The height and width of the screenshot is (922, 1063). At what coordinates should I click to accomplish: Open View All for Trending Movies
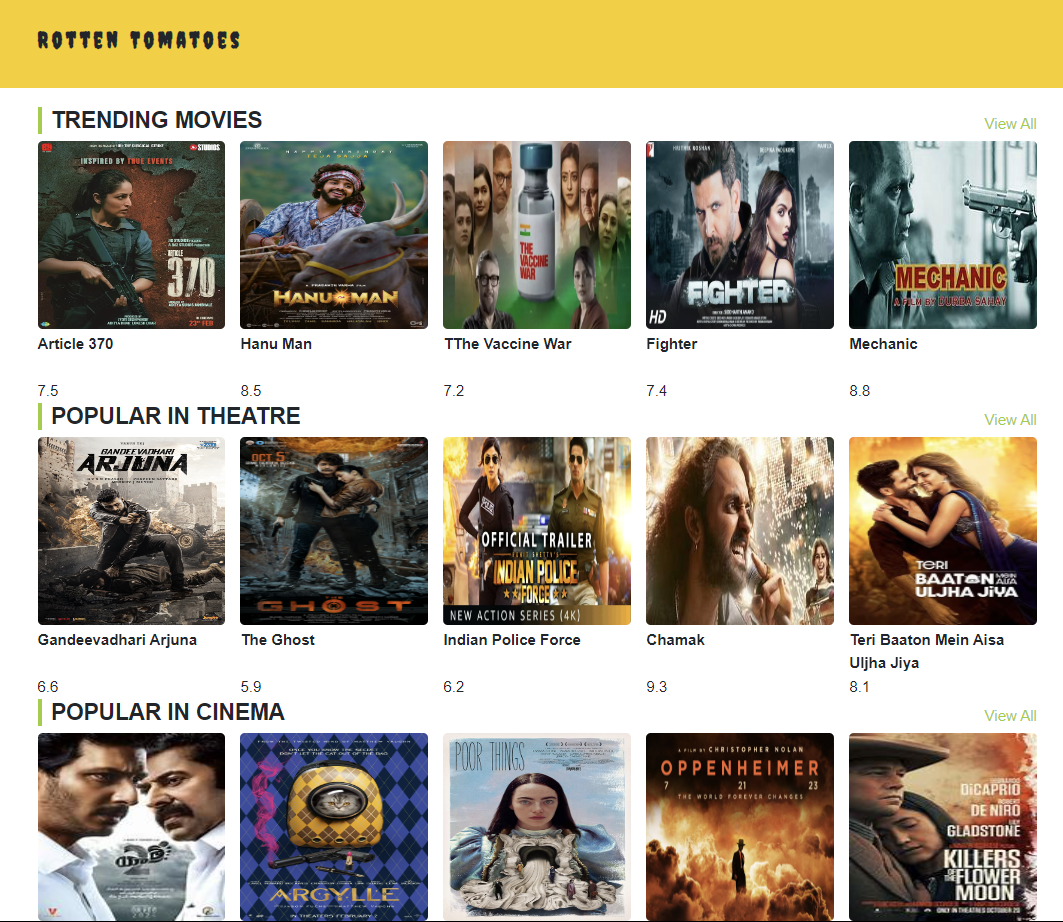tap(1010, 124)
